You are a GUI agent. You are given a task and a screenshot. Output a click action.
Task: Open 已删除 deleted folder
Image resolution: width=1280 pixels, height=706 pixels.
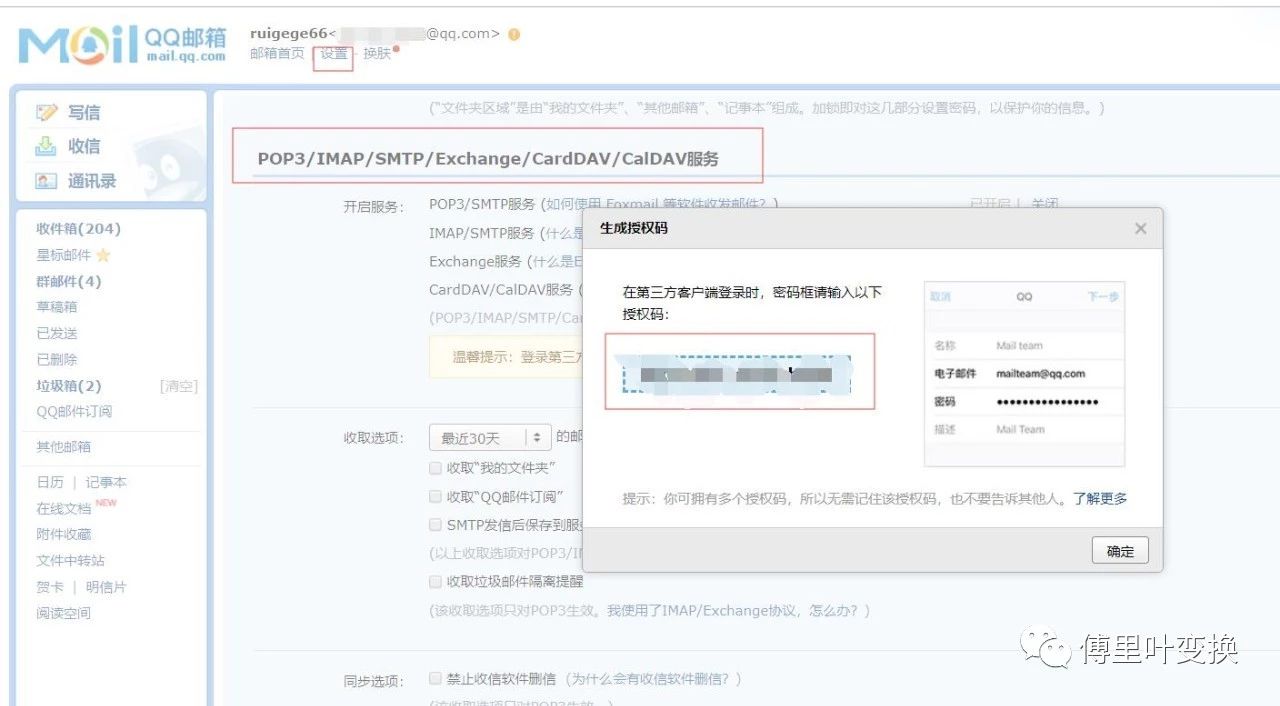(57, 359)
